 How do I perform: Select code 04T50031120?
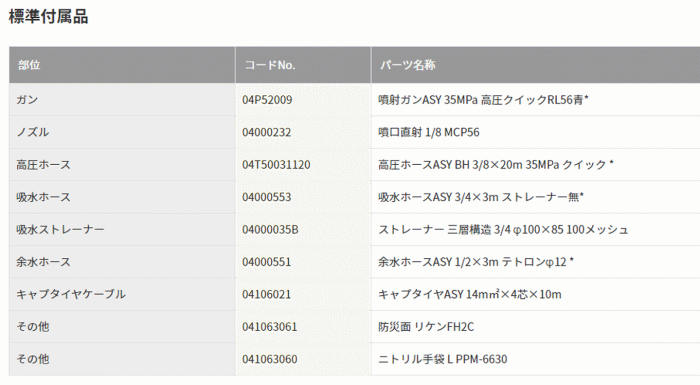coord(276,165)
